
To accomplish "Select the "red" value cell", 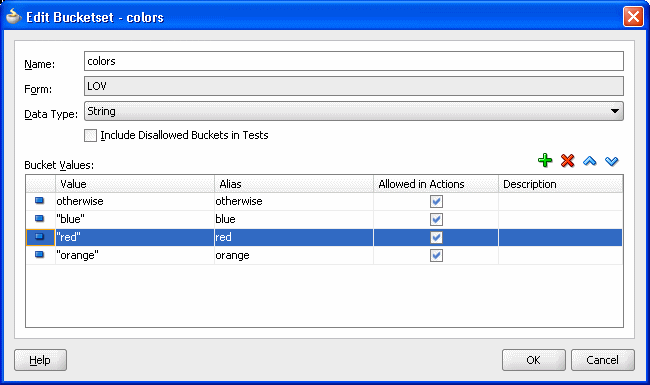I will 135,237.
